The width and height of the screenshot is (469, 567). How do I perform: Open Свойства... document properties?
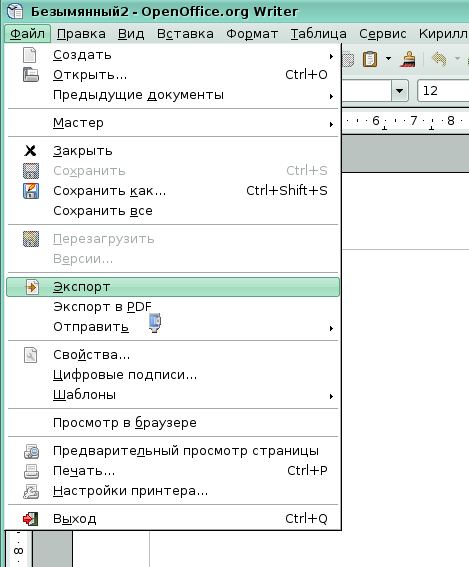pos(173,355)
